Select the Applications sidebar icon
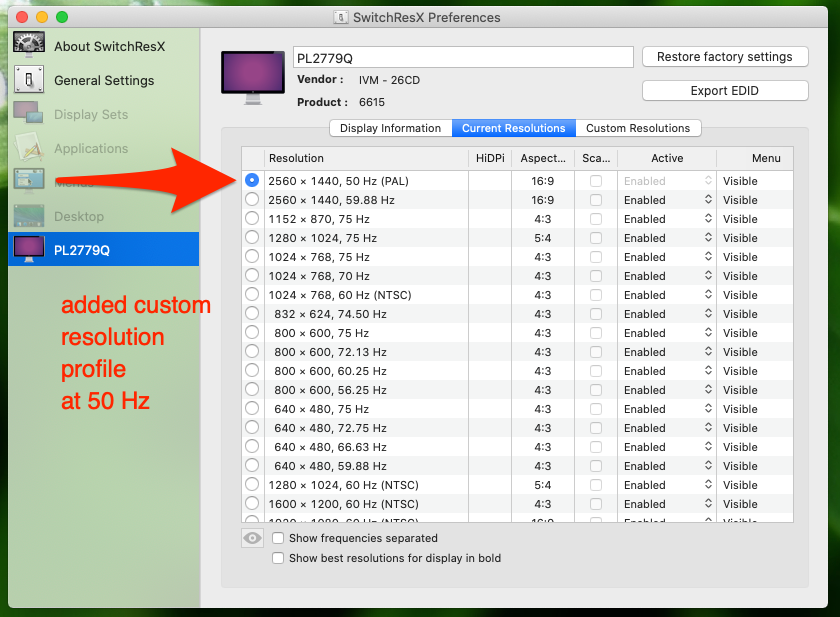This screenshot has width=840, height=617. [29, 147]
